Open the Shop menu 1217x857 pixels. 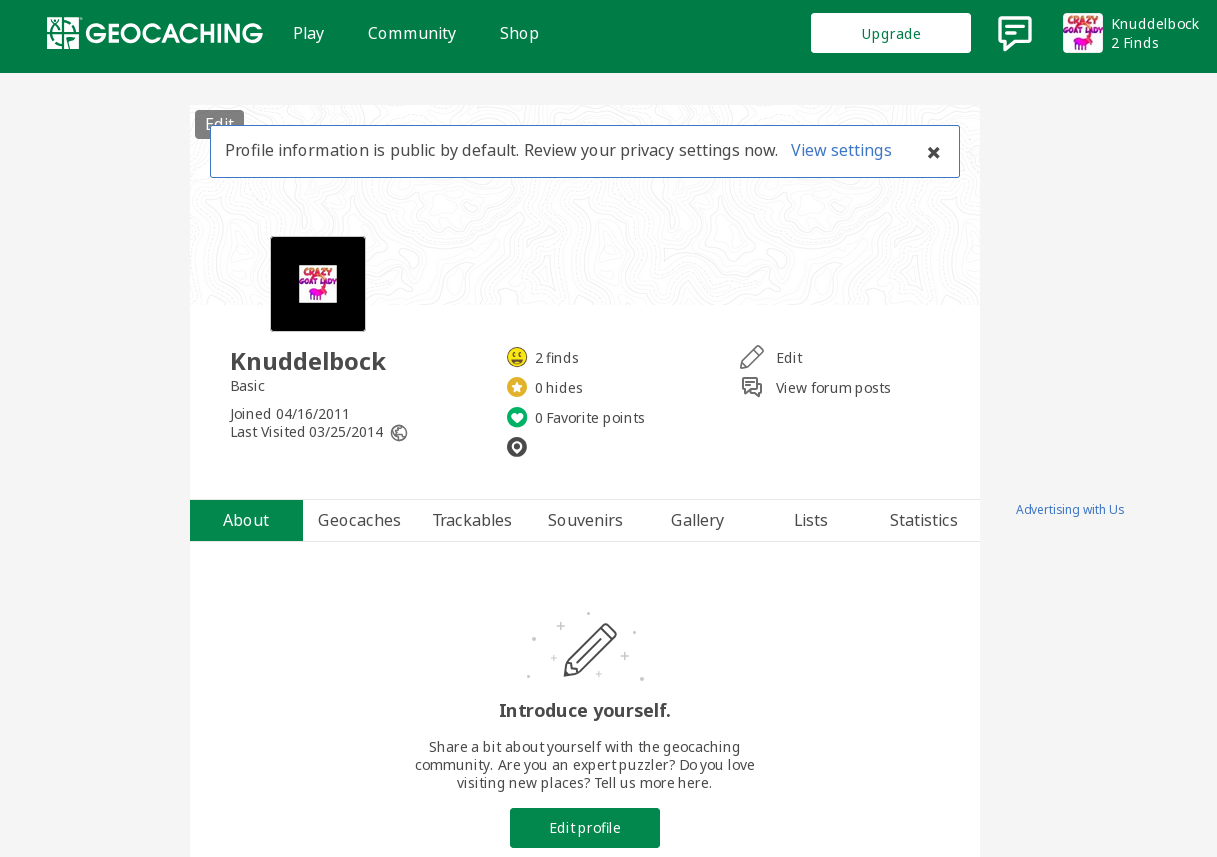point(519,33)
